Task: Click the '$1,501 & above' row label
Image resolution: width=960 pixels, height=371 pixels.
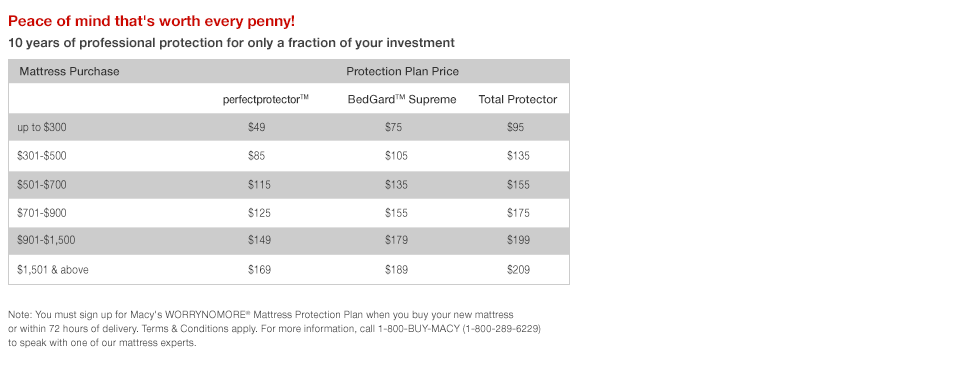Action: point(53,269)
